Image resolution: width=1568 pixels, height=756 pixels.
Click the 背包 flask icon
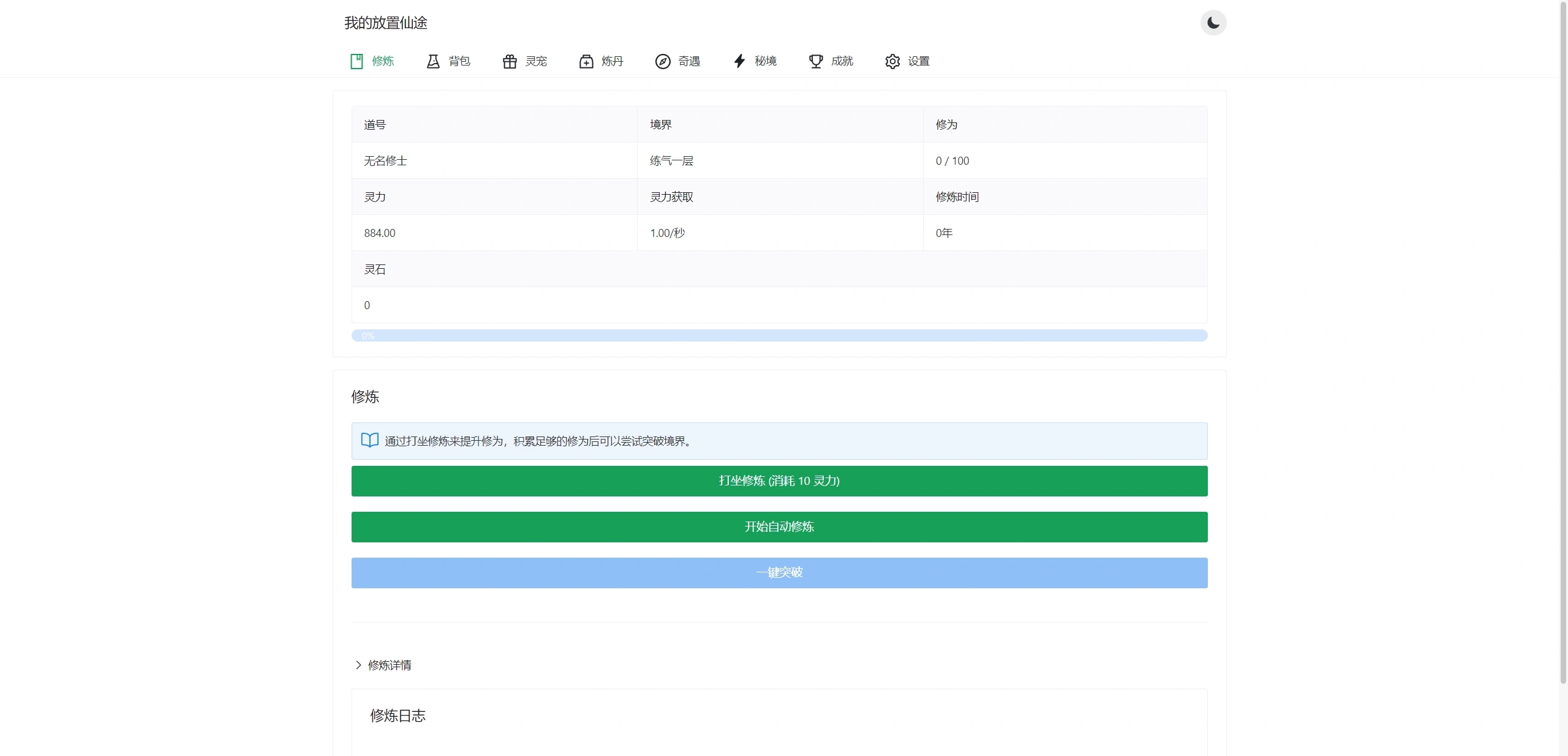[433, 61]
